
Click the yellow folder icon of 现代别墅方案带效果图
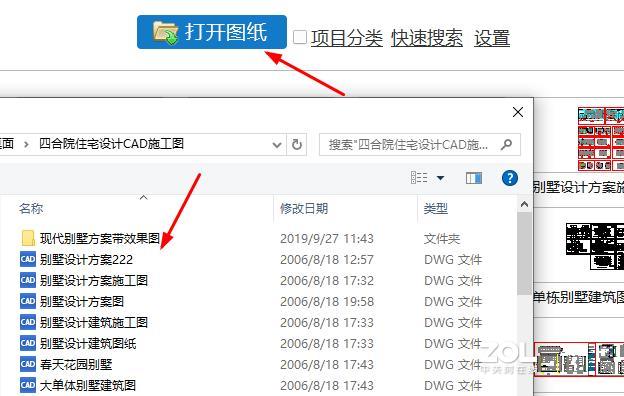(x=28, y=238)
